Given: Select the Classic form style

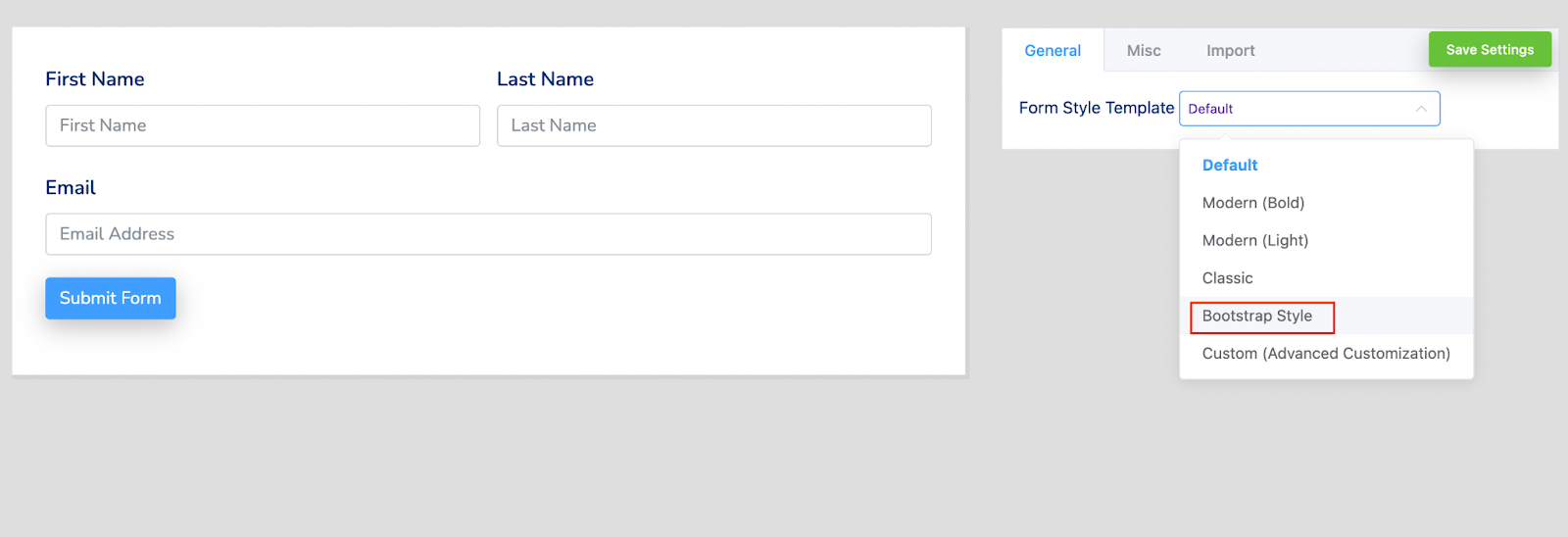Looking at the screenshot, I should pos(1227,278).
